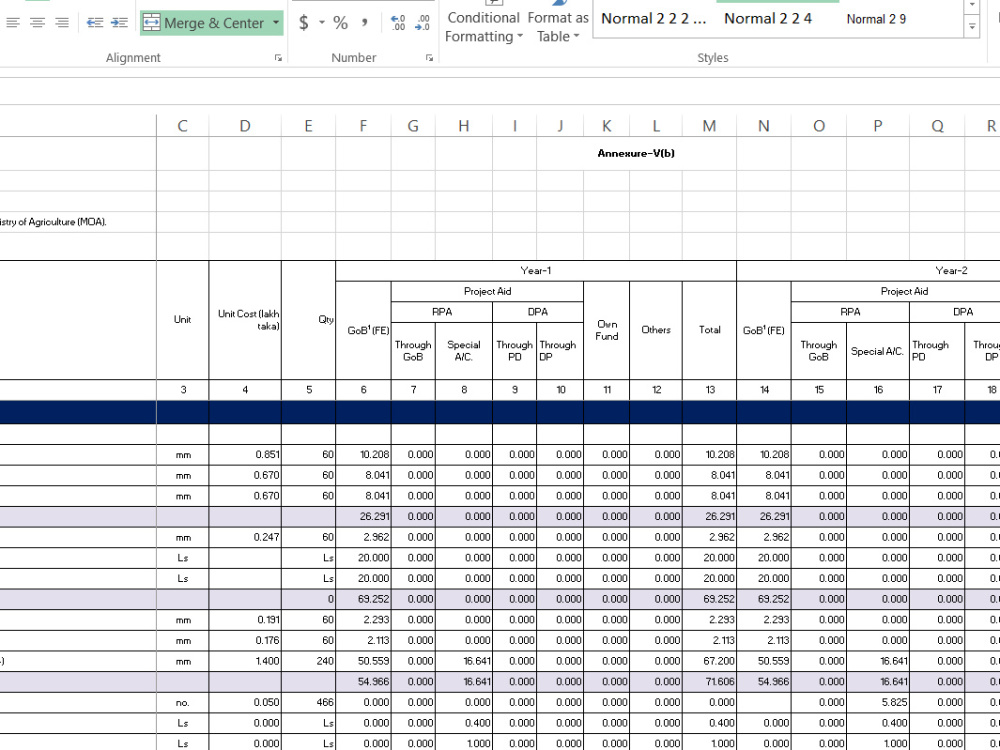This screenshot has height=750, width=1000.
Task: Select the Year-2 header cell
Action: click(951, 270)
